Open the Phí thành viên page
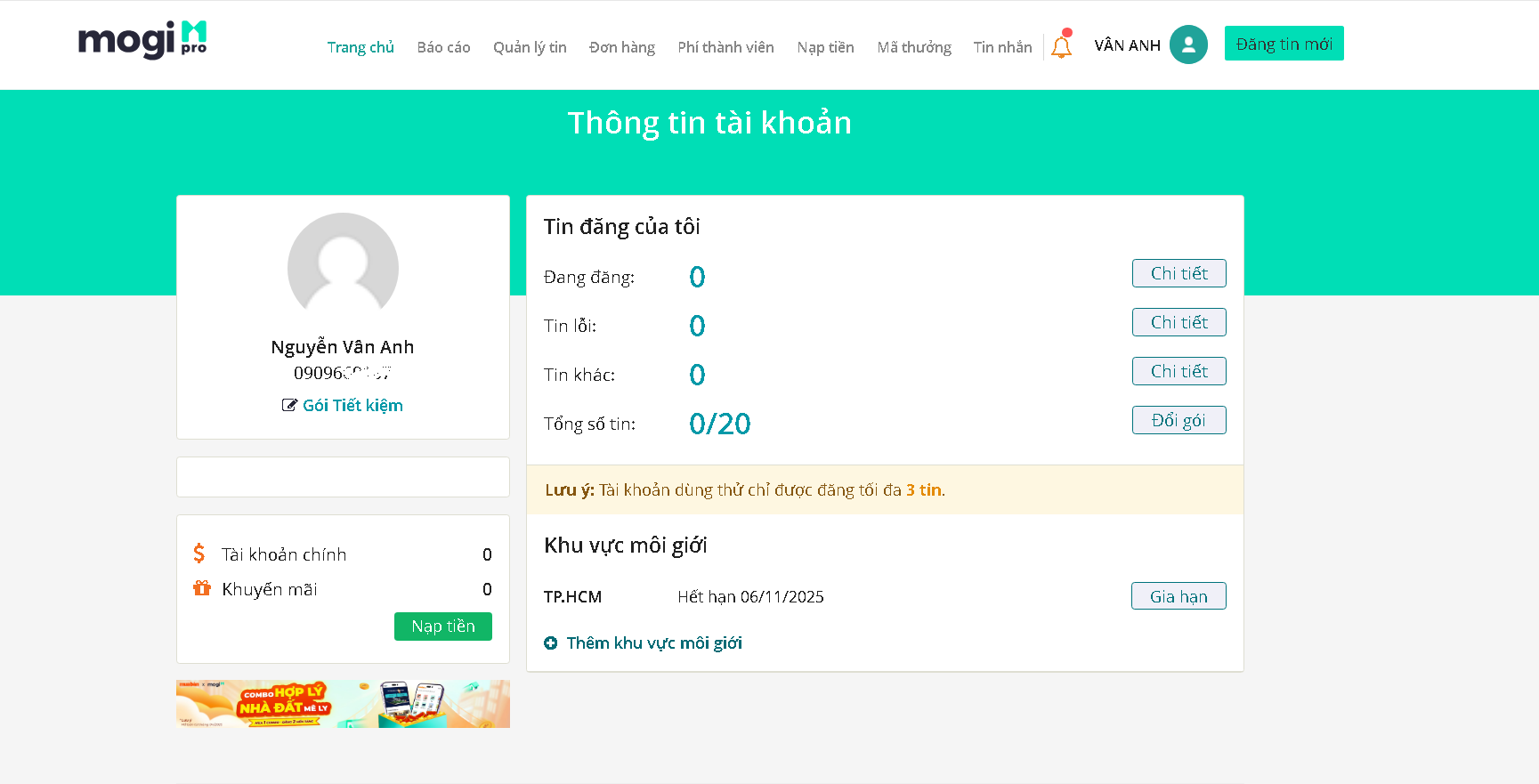 [725, 47]
